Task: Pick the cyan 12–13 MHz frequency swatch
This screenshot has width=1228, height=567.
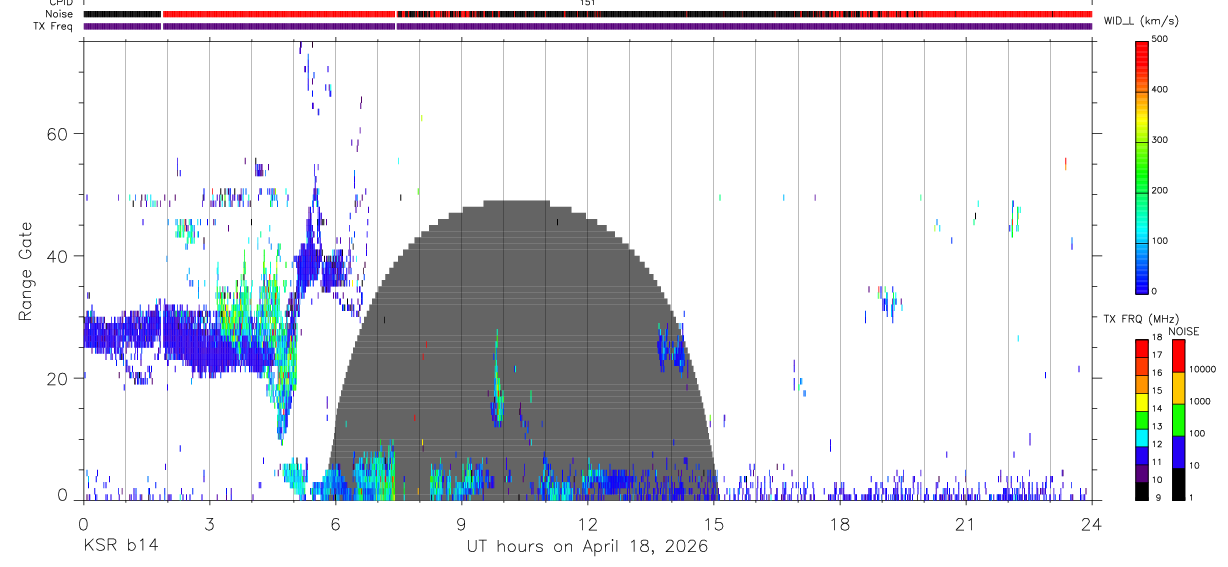Action: click(1142, 437)
